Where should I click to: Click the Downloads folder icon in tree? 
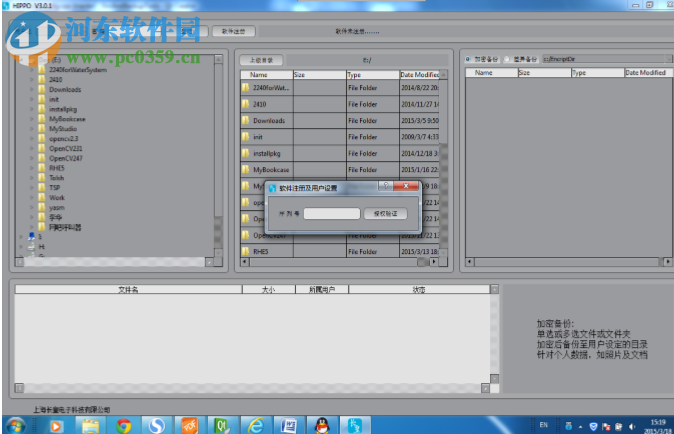point(42,89)
